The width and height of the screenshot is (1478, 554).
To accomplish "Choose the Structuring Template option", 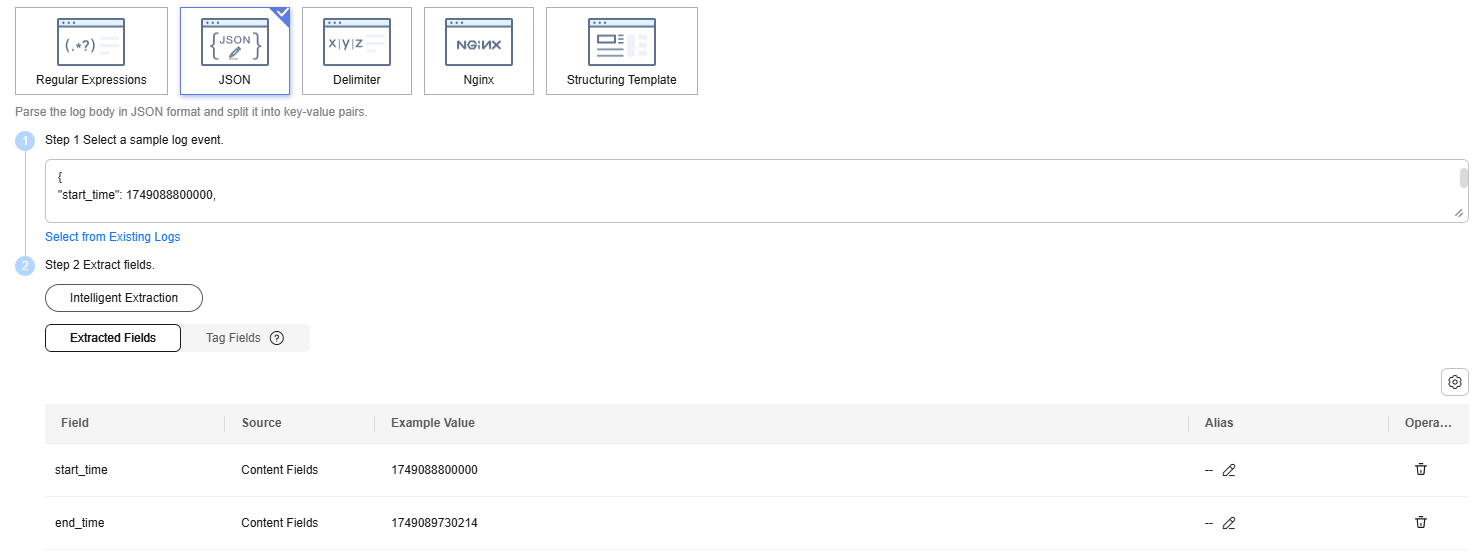I will 621,51.
